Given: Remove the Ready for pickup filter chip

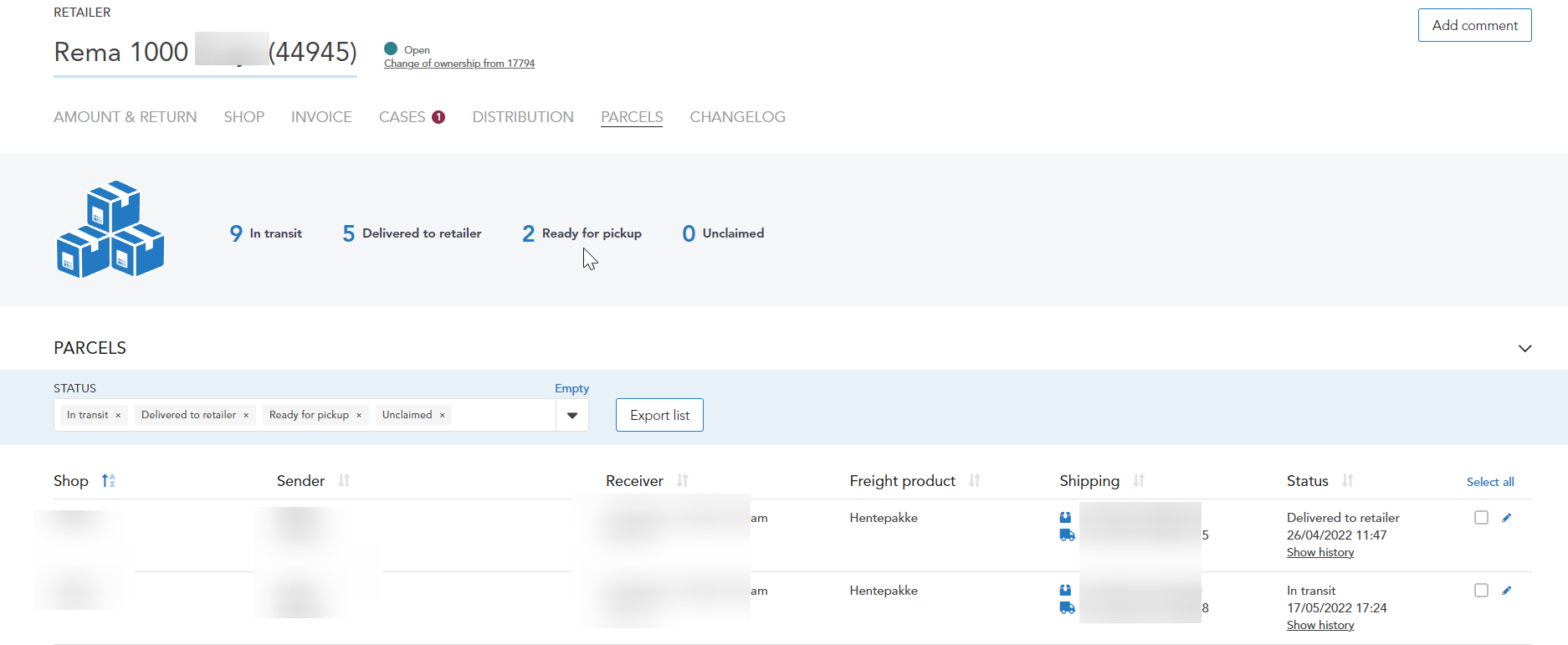Looking at the screenshot, I should (359, 415).
